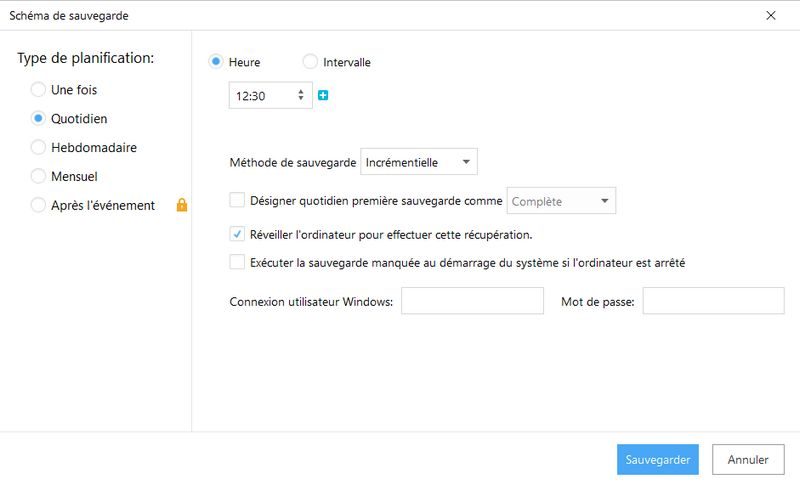Select the Heure radio button

[215, 62]
